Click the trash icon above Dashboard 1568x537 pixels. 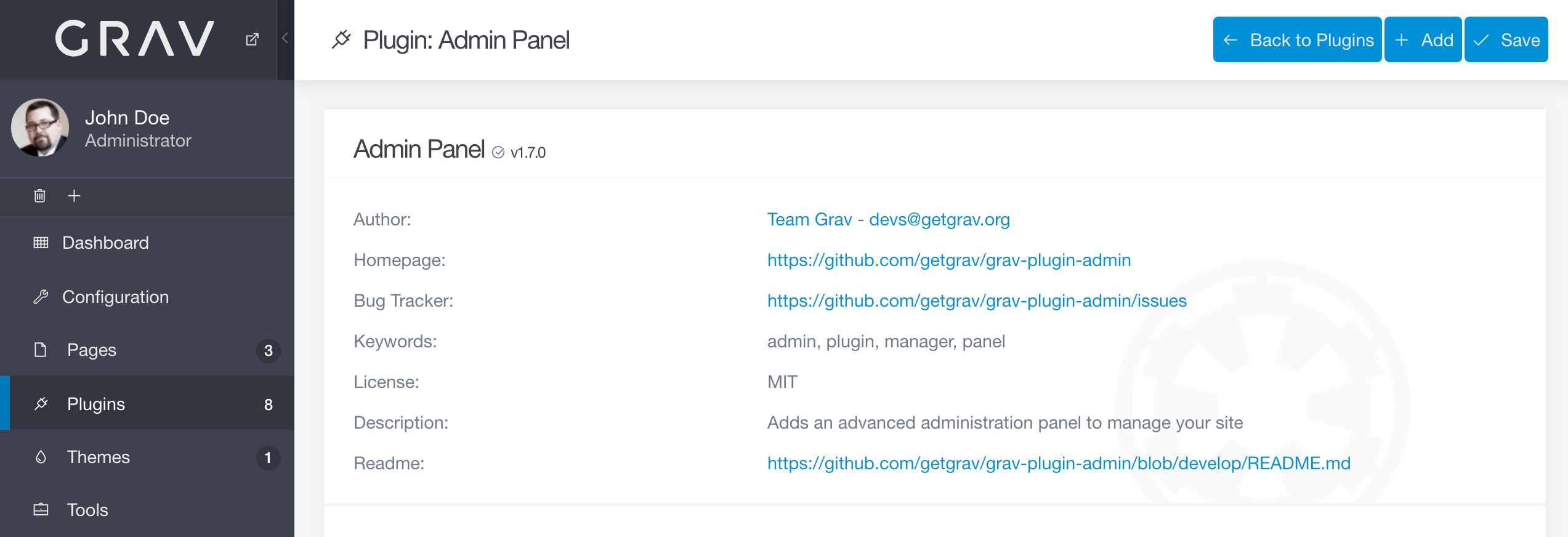39,196
